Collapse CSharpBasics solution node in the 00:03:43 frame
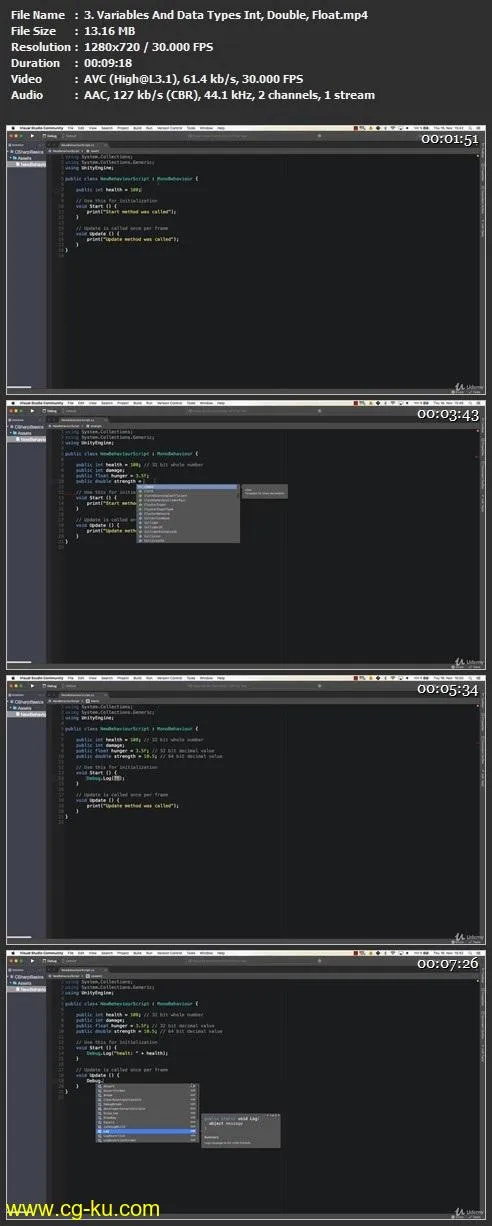The image size is (492, 1226). pyautogui.click(x=10, y=427)
